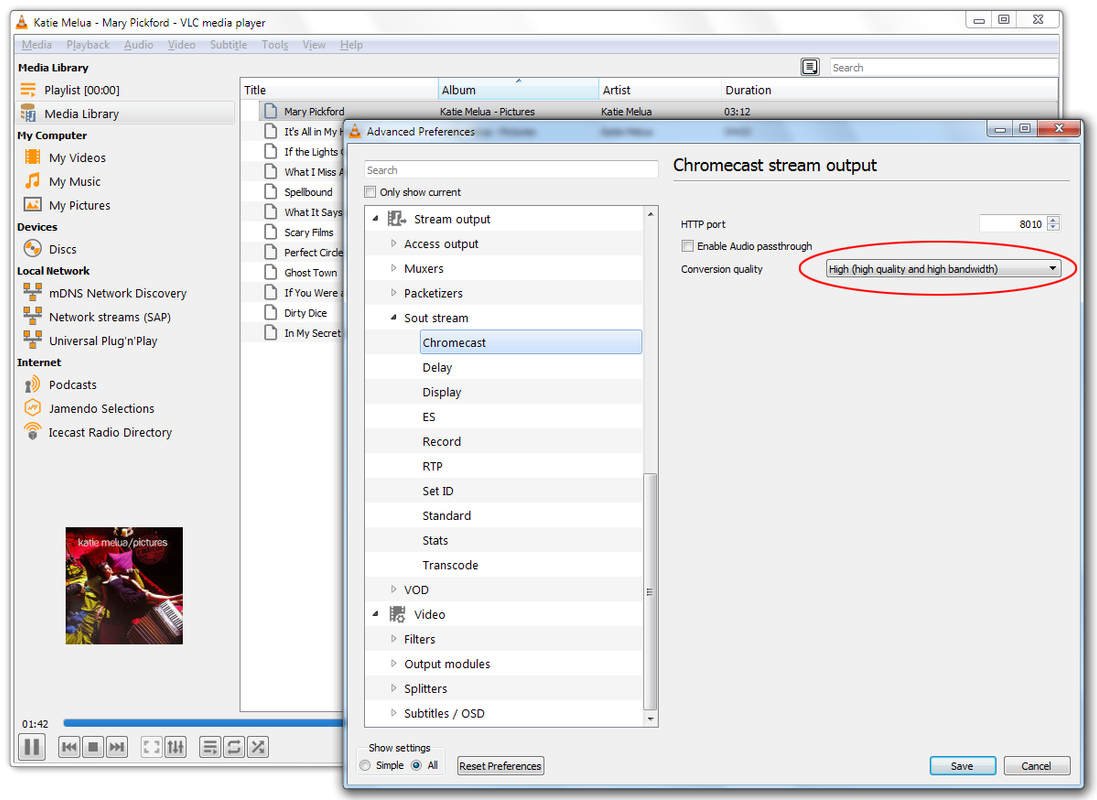This screenshot has width=1097, height=800.
Task: Open the Video menu
Action: [x=181, y=45]
